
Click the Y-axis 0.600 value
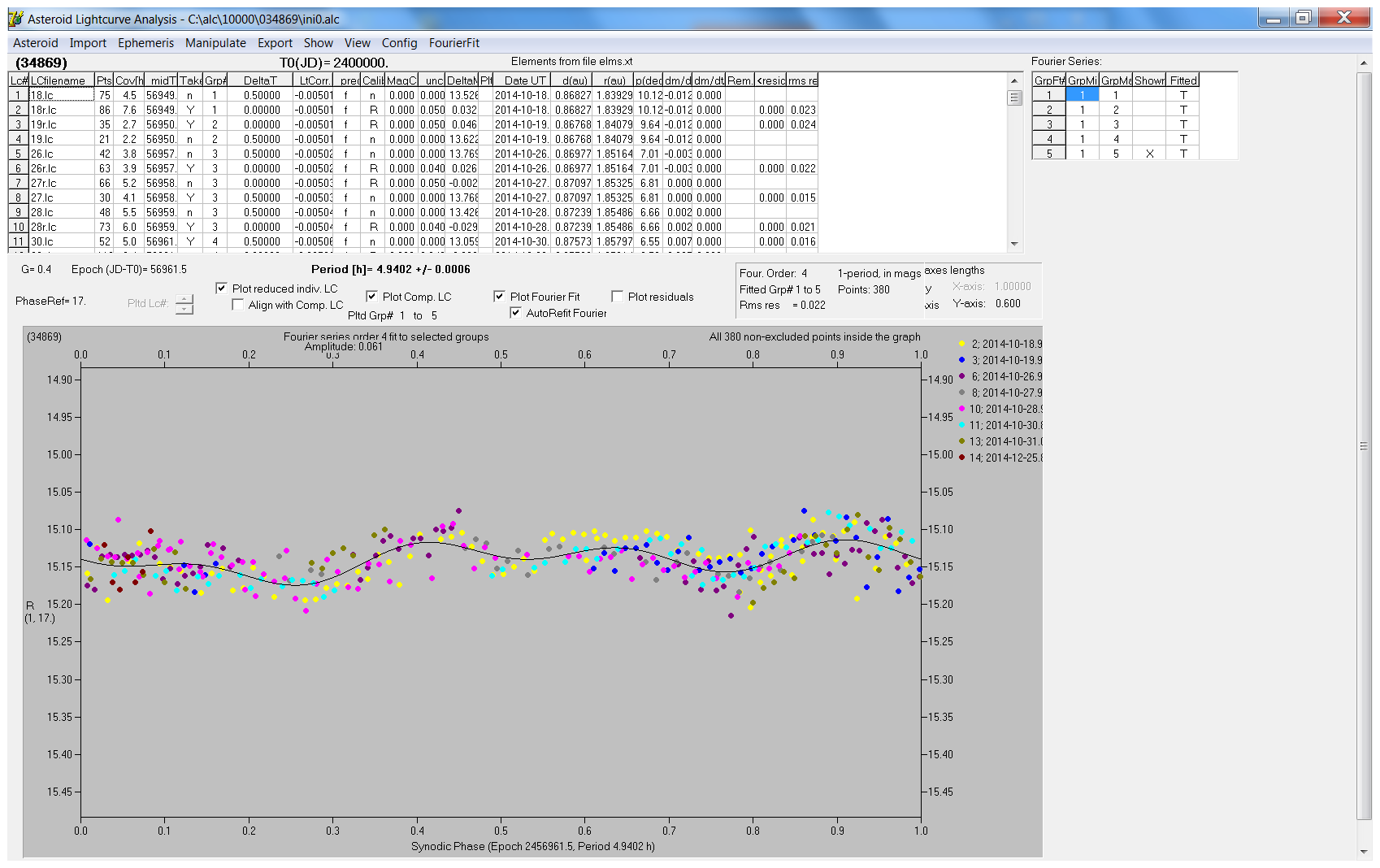pos(1008,303)
